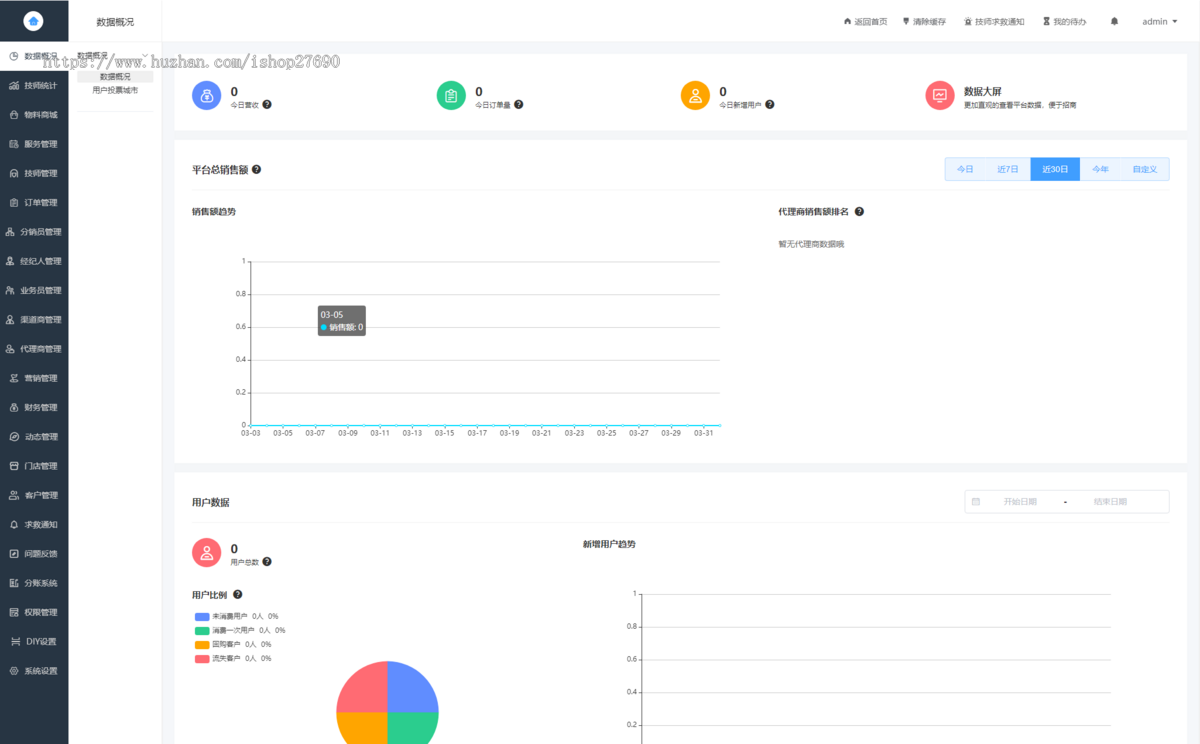Image resolution: width=1200 pixels, height=744 pixels.
Task: Open 订单管理 in the sidebar
Action: click(x=34, y=202)
